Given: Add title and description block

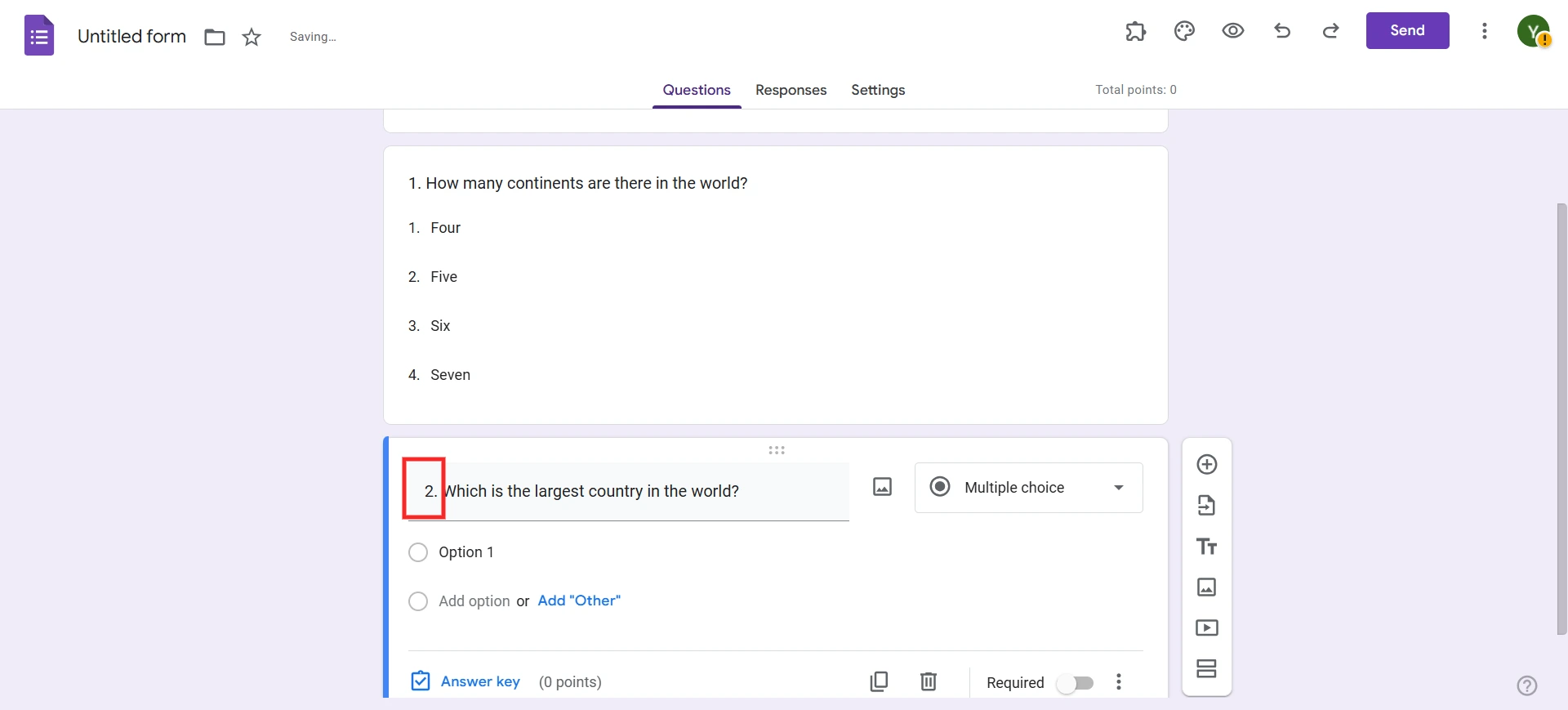Looking at the screenshot, I should point(1207,547).
